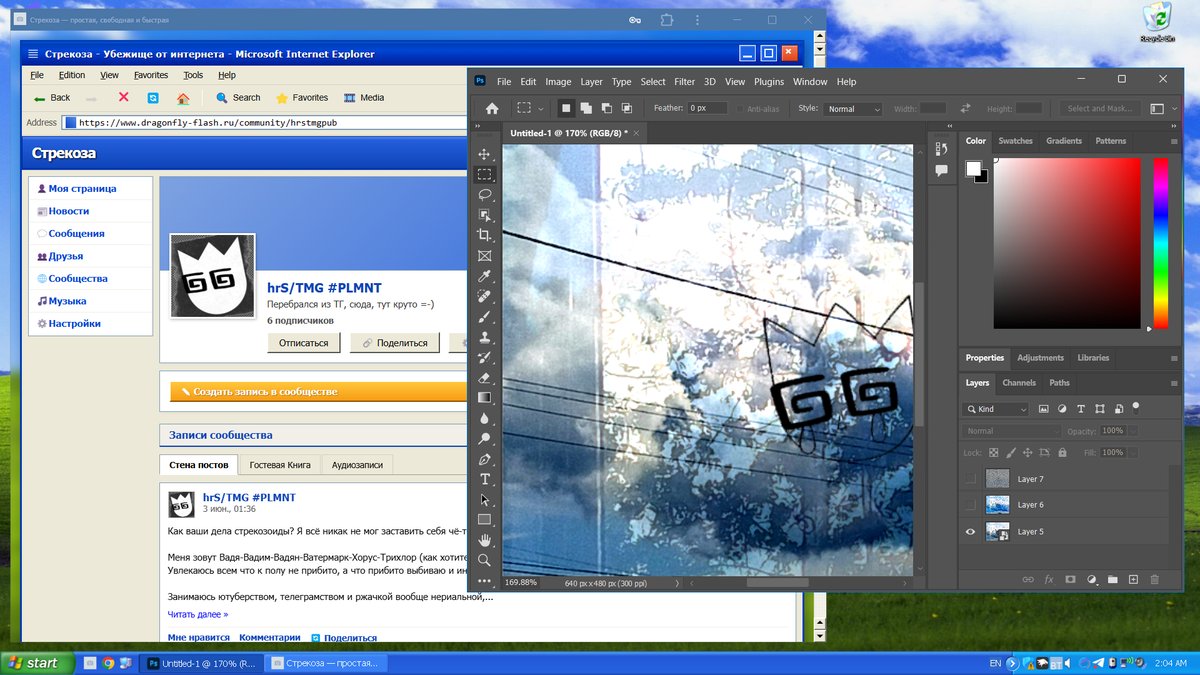Switch to the Swatches tab
Image resolution: width=1200 pixels, height=675 pixels.
[1016, 141]
